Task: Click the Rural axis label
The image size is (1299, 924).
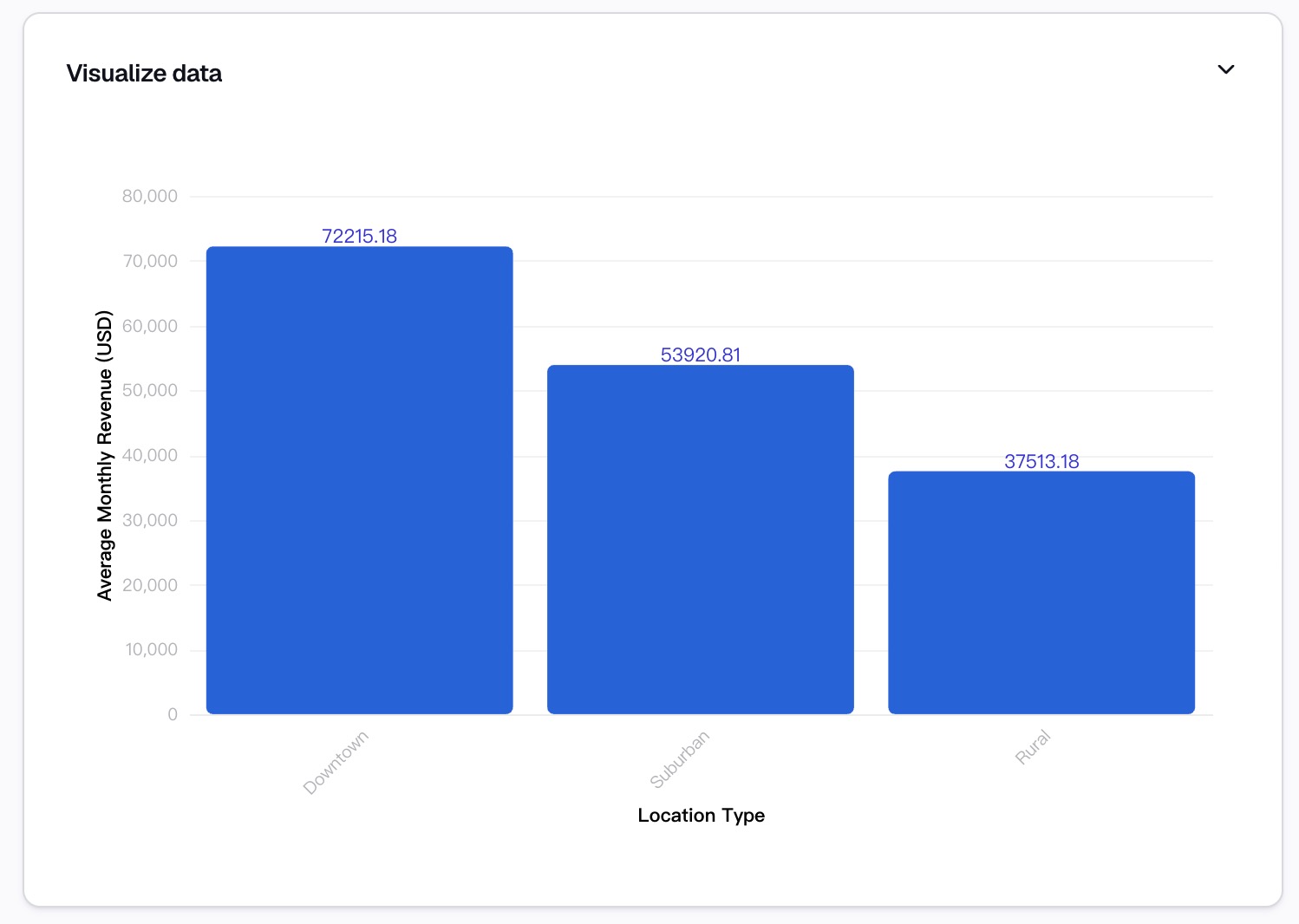Action: point(1033,747)
